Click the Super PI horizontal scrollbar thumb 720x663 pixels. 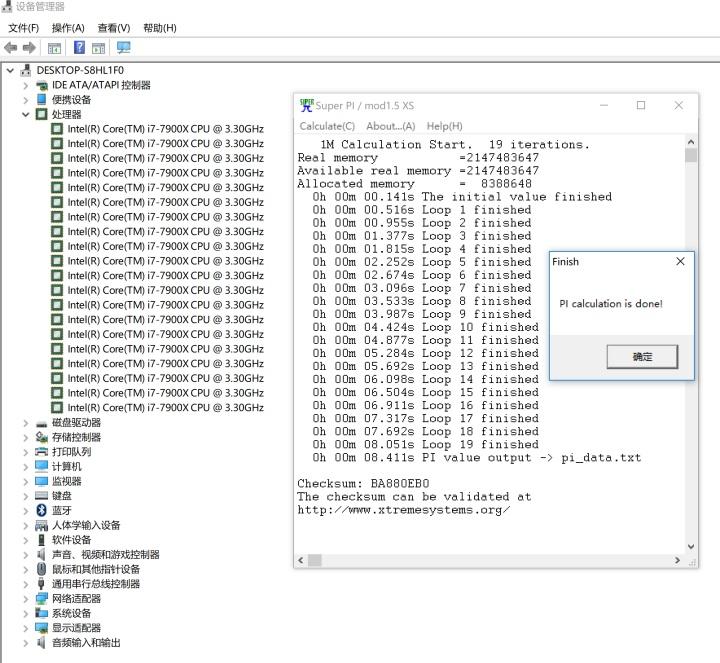coord(315,560)
